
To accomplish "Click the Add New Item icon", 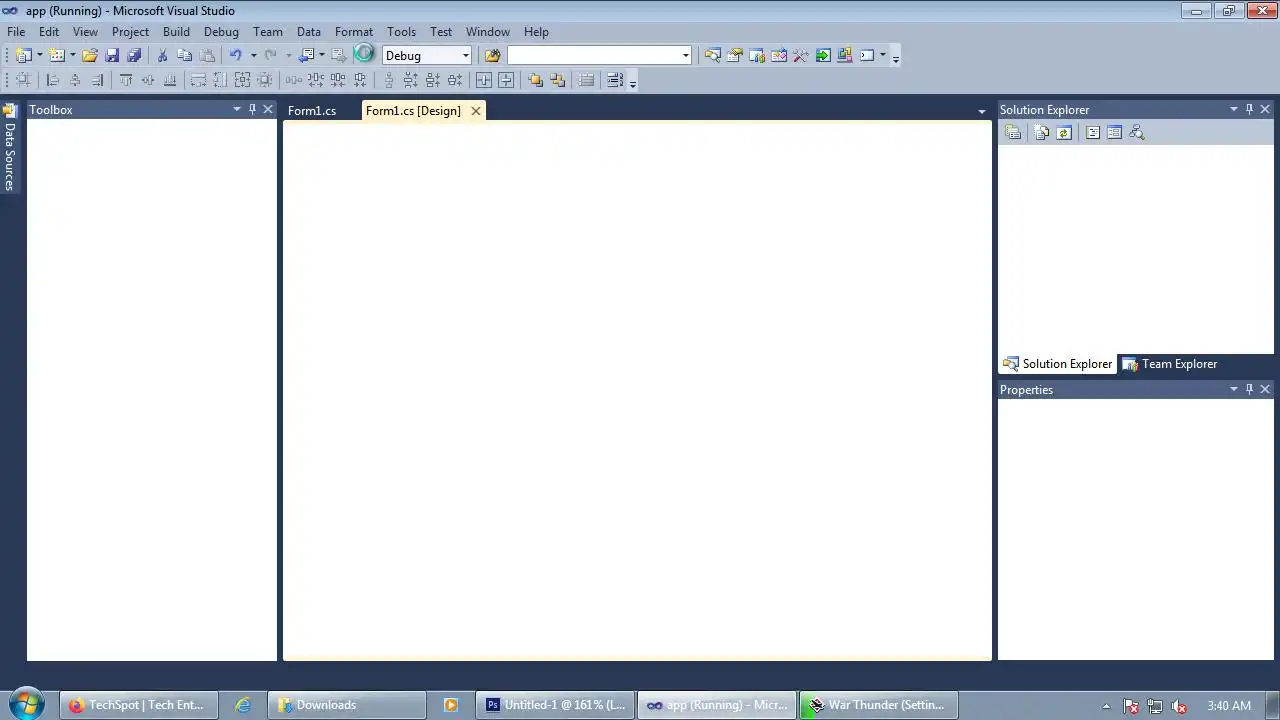I will (57, 56).
